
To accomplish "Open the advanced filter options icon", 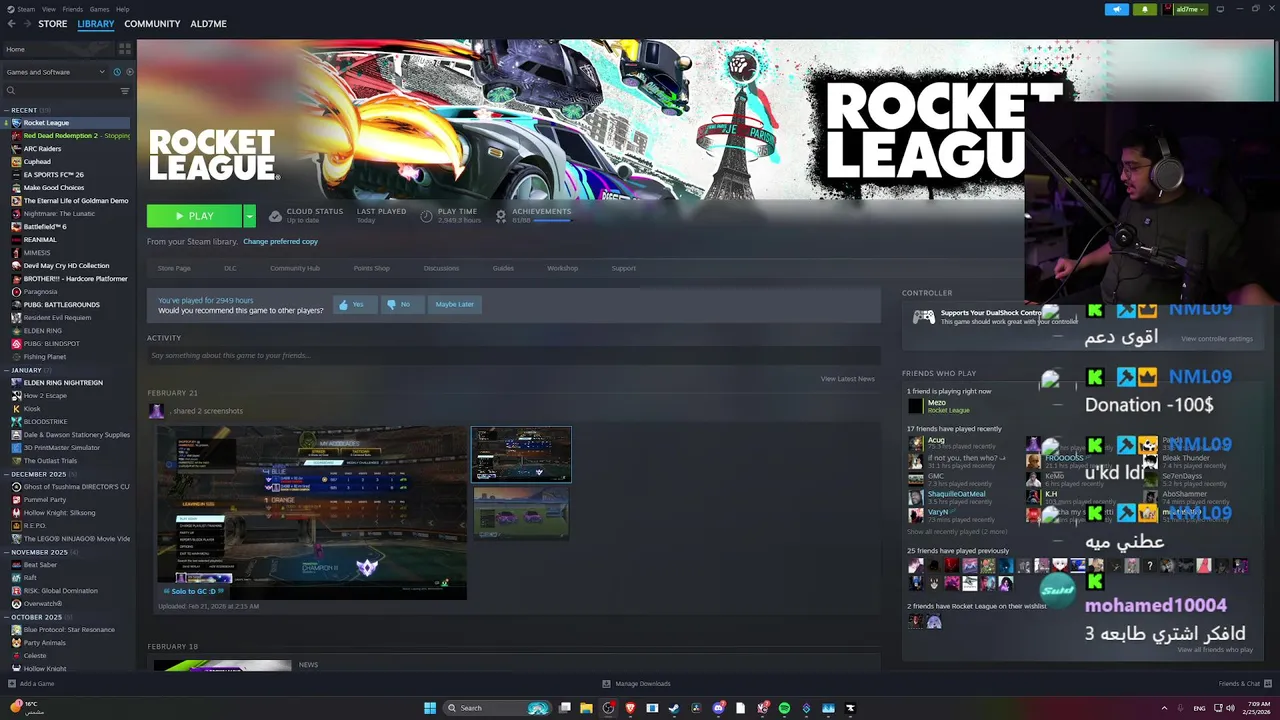I will (125, 91).
